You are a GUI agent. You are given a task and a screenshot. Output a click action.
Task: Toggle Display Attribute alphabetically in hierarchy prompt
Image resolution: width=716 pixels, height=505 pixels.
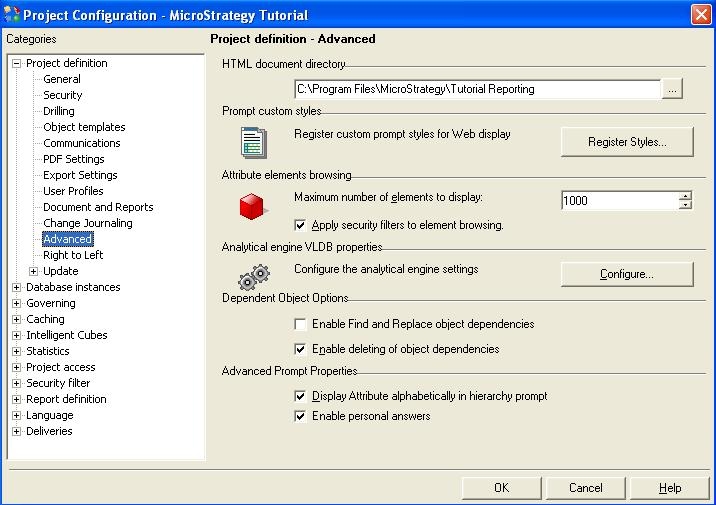coord(301,397)
